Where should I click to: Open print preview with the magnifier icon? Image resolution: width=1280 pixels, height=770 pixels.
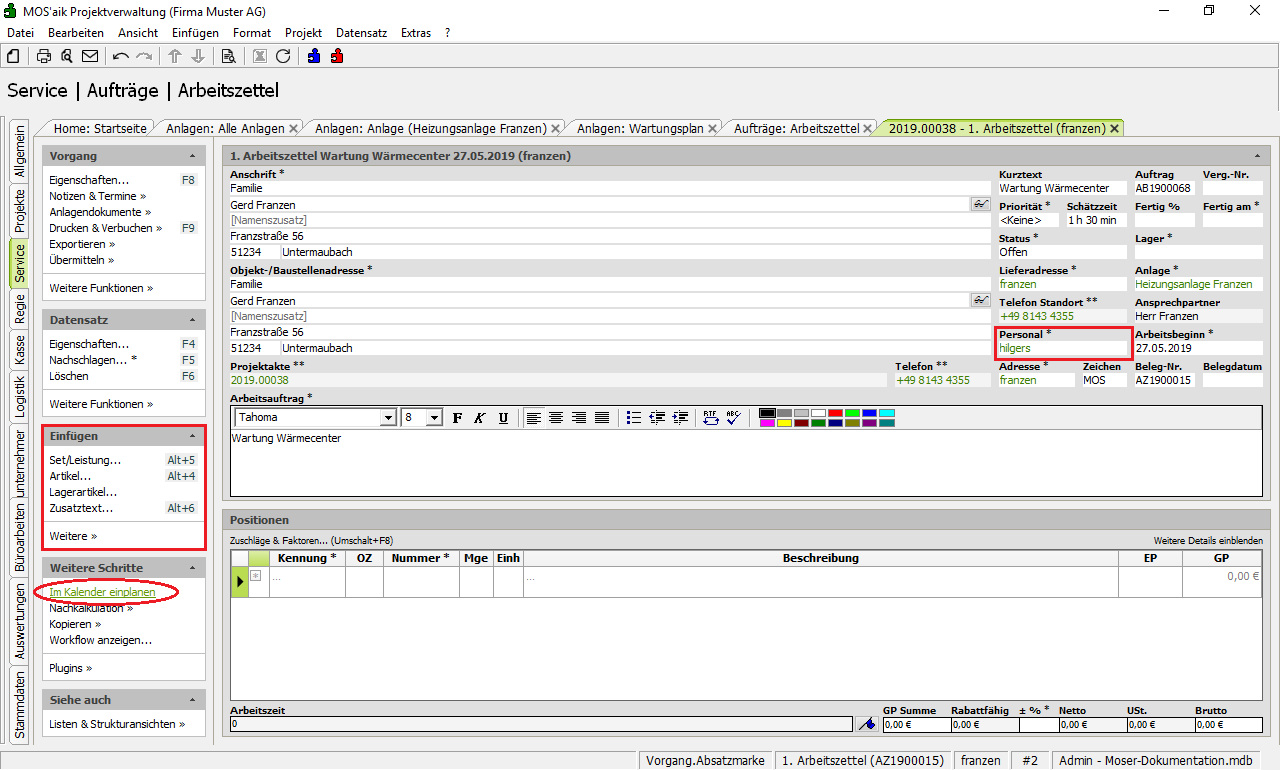click(67, 56)
